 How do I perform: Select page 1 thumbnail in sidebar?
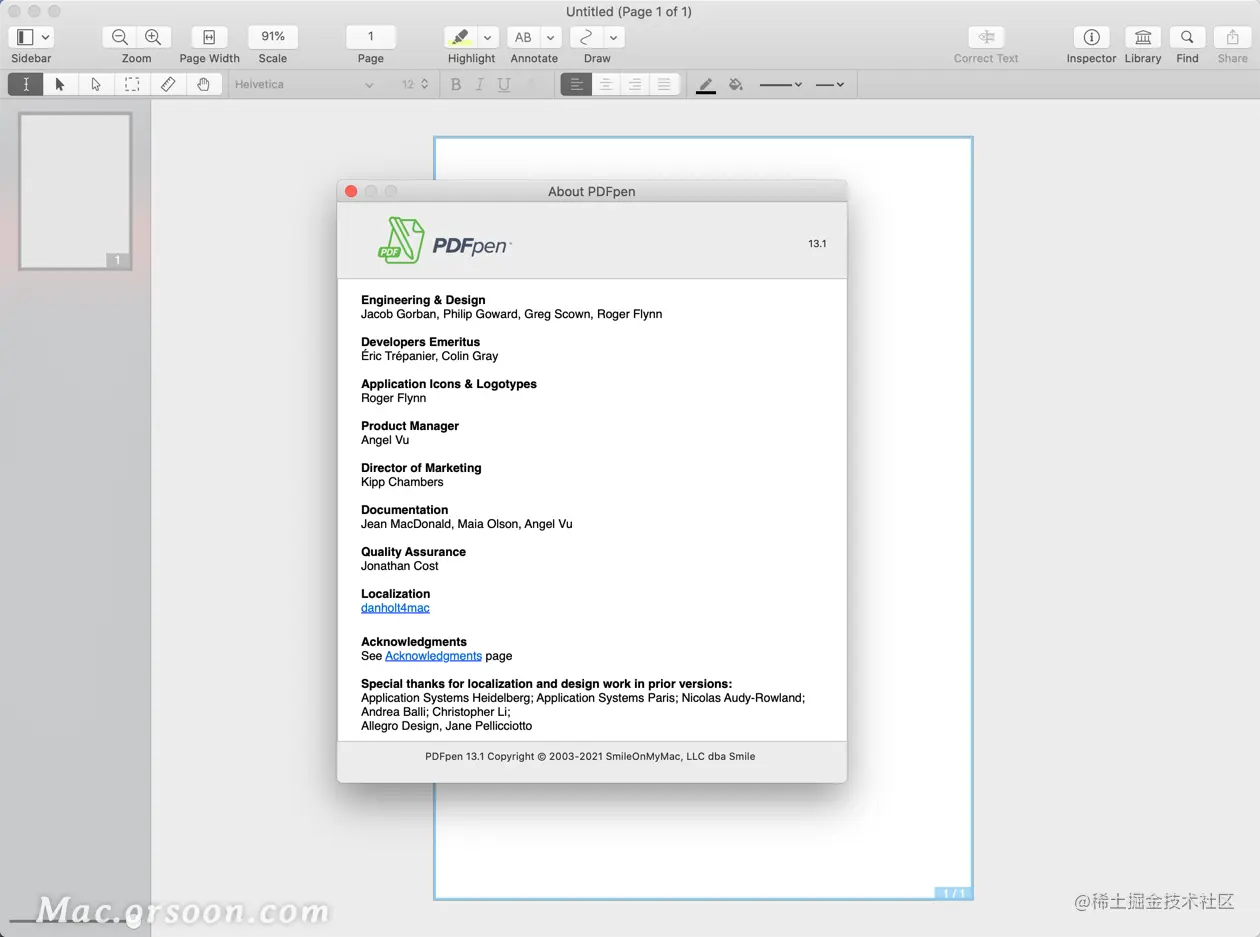[x=75, y=191]
